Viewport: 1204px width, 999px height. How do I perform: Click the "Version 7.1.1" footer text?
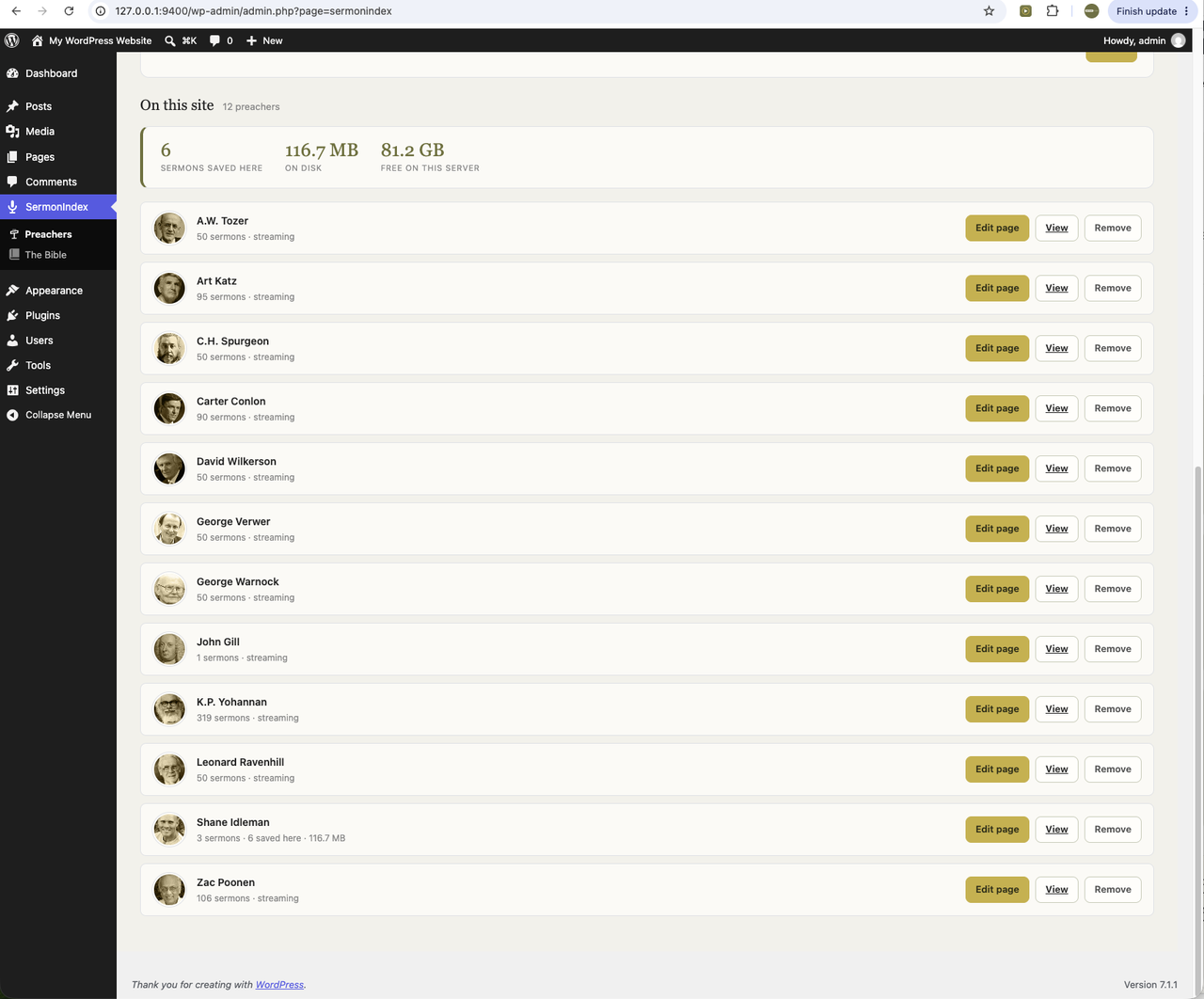click(1150, 985)
